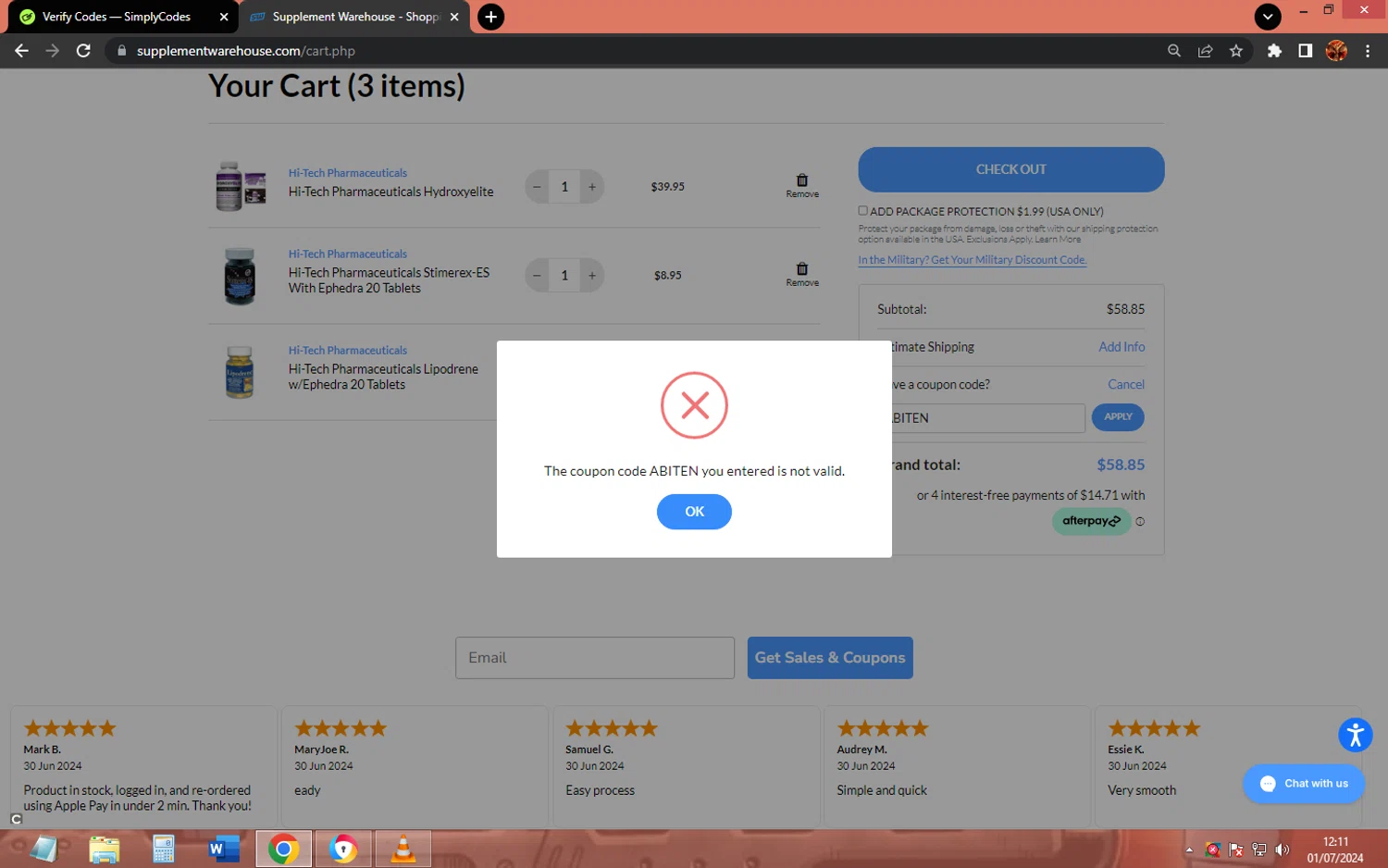The height and width of the screenshot is (868, 1388).
Task: Open the Extensions puzzle menu
Action: [x=1274, y=51]
